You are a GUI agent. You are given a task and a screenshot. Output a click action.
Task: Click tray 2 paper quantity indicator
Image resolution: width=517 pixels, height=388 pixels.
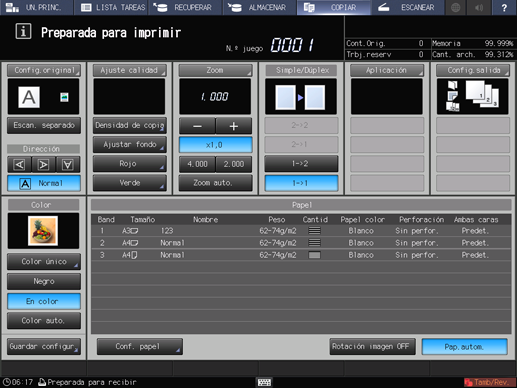coord(314,243)
